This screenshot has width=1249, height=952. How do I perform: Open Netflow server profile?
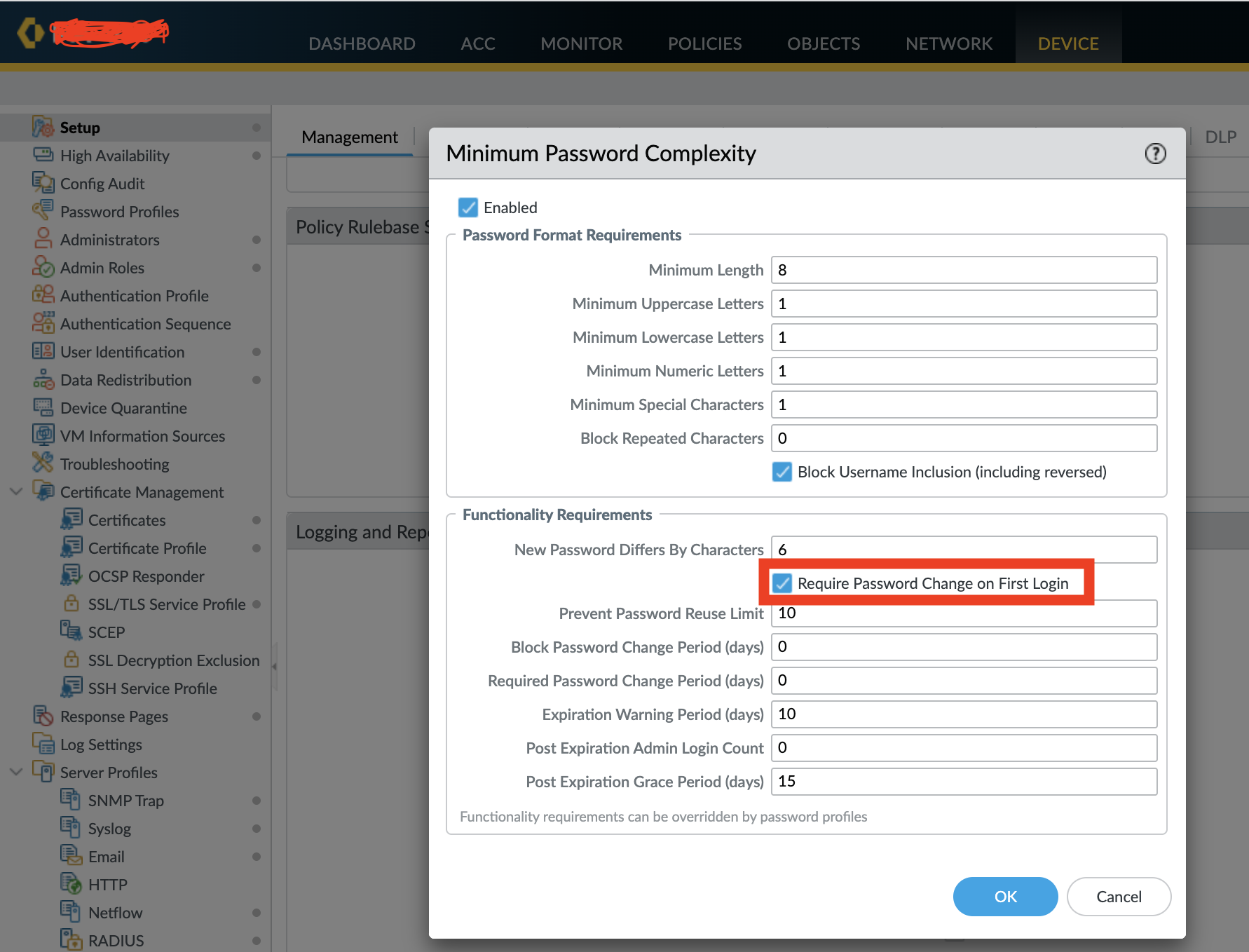pos(115,913)
